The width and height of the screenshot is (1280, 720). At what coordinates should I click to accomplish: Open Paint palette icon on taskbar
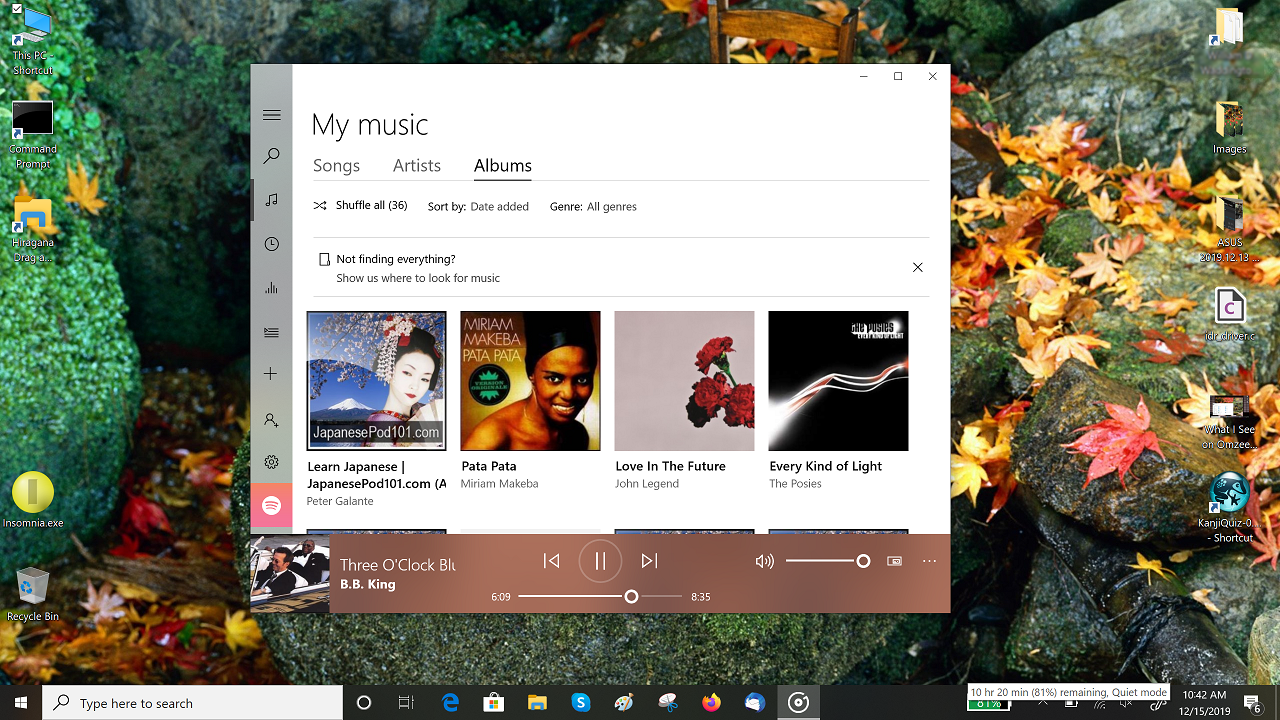pyautogui.click(x=624, y=703)
